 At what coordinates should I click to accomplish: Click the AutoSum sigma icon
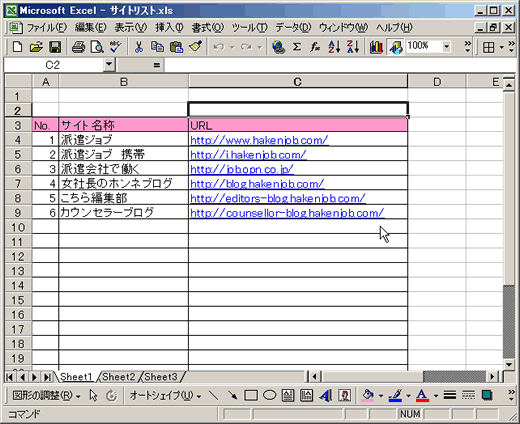tap(297, 47)
